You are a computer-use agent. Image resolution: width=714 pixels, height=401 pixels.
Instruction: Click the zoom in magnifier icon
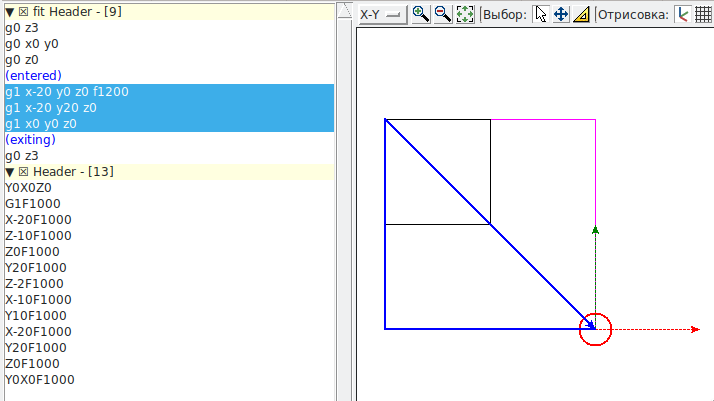420,15
